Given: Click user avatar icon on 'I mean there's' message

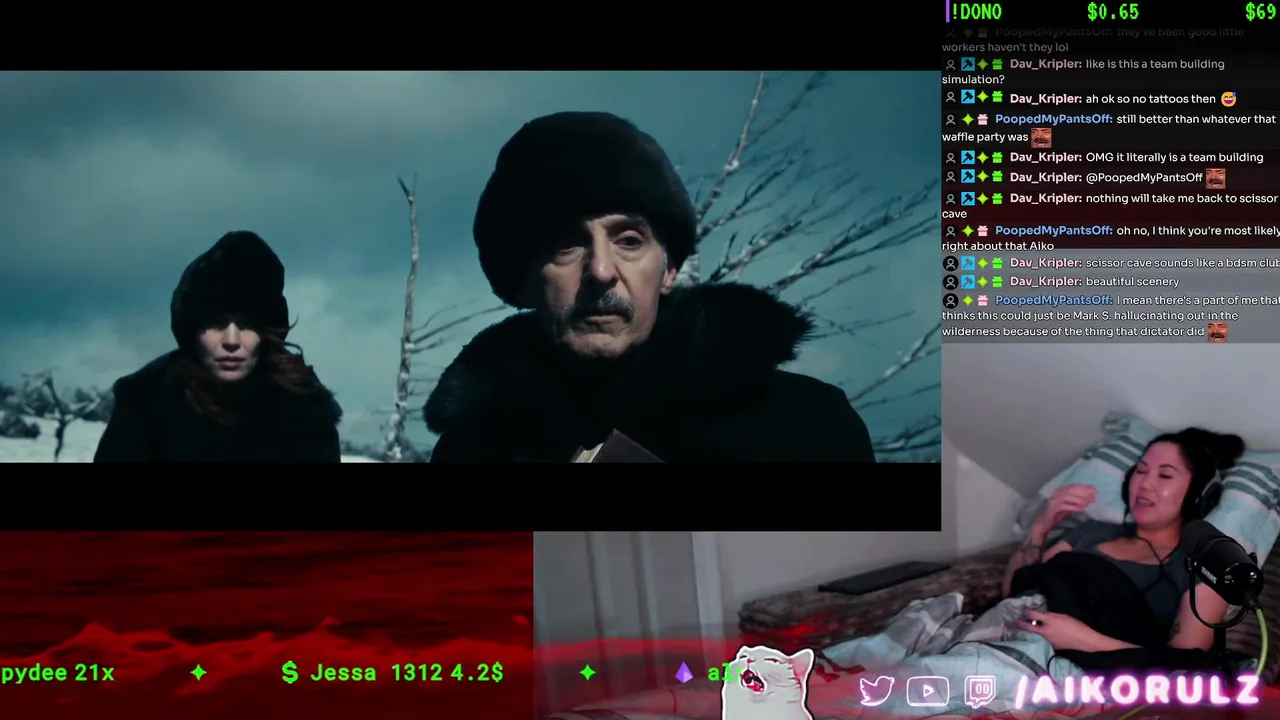Looking at the screenshot, I should click(951, 301).
